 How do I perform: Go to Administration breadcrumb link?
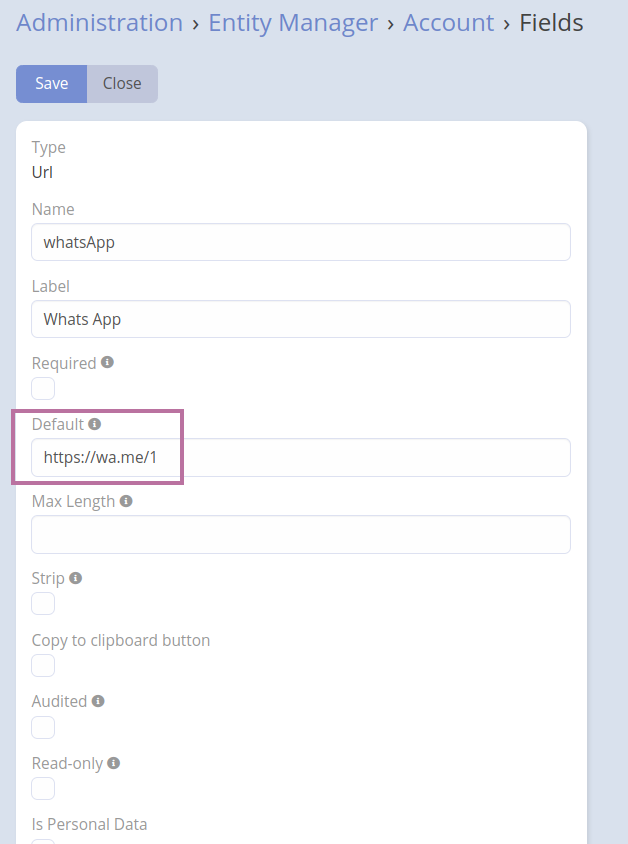tap(100, 22)
